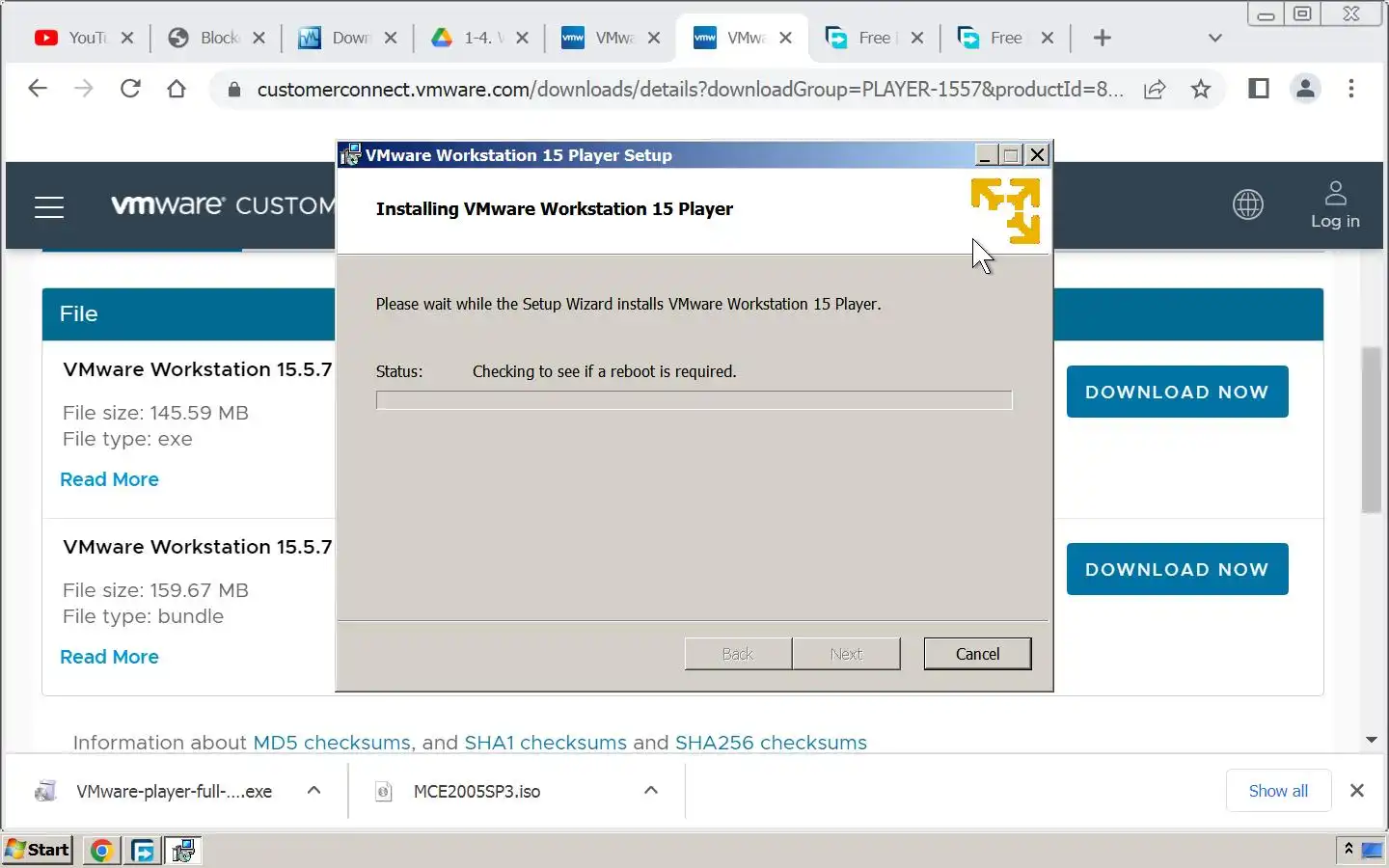
Task: Switch to the 1-4 Google Drive tab
Action: [466, 38]
